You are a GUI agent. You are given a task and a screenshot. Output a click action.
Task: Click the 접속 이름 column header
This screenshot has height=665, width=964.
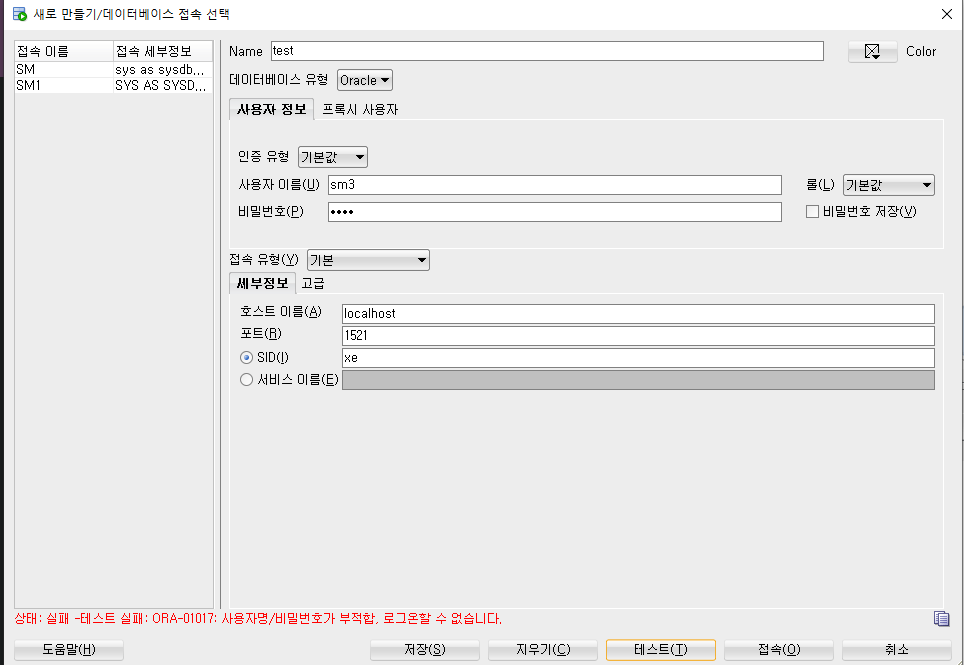(x=62, y=51)
